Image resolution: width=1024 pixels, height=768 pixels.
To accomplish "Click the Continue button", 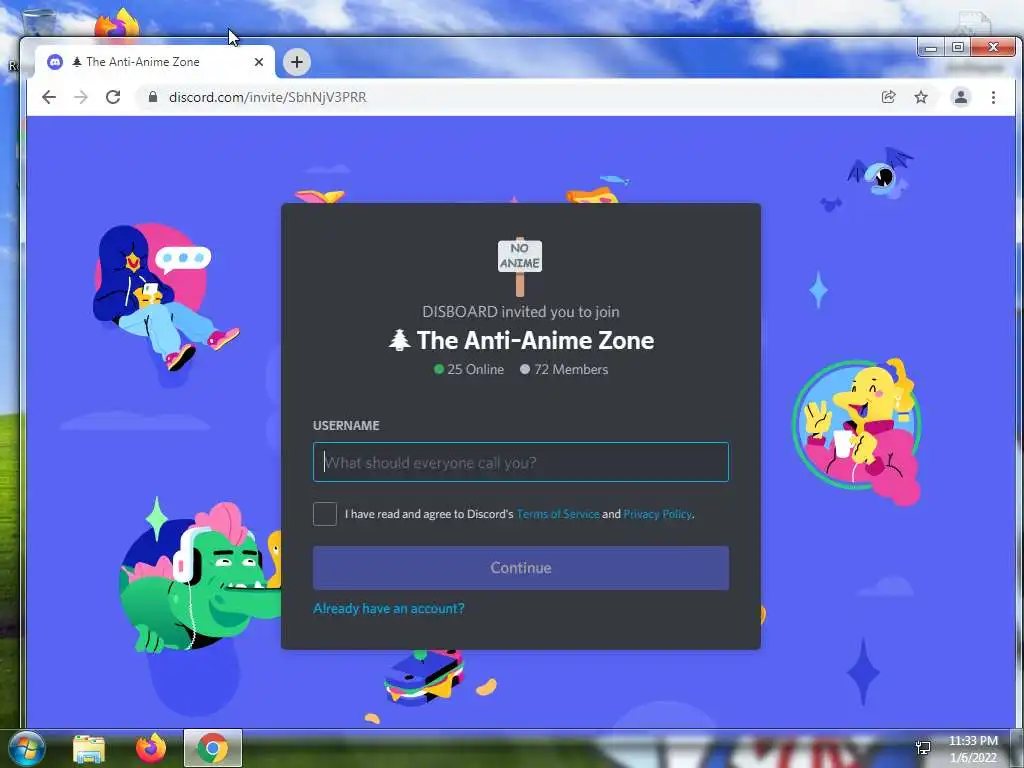I will tap(520, 568).
